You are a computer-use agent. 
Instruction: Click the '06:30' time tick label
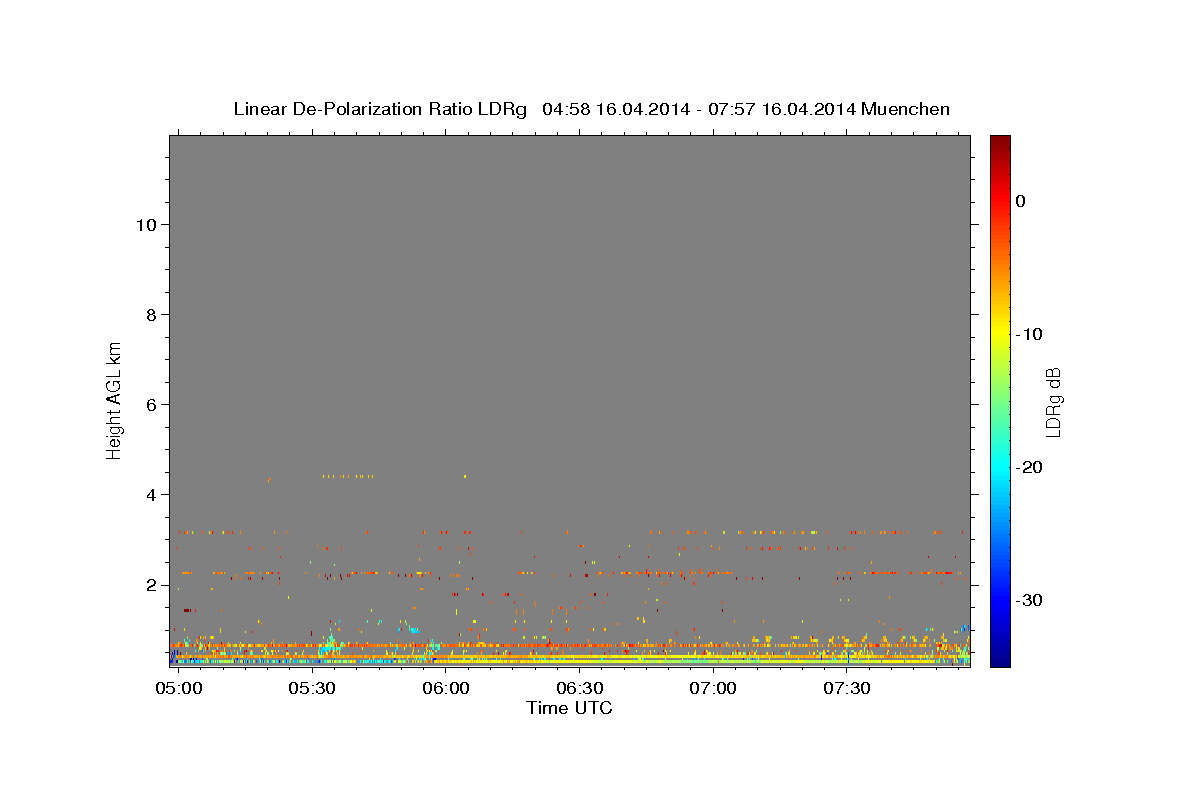tap(580, 688)
